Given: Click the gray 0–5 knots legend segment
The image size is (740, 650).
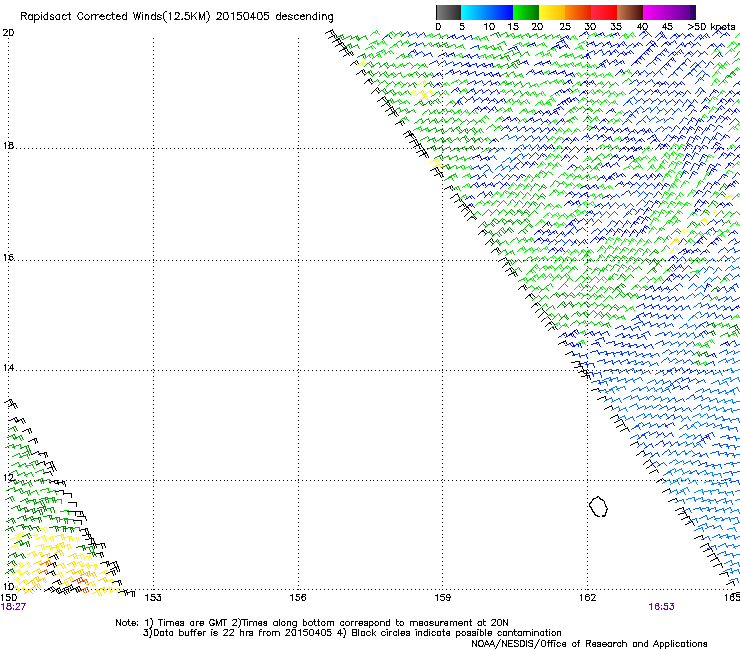Looking at the screenshot, I should click(448, 12).
